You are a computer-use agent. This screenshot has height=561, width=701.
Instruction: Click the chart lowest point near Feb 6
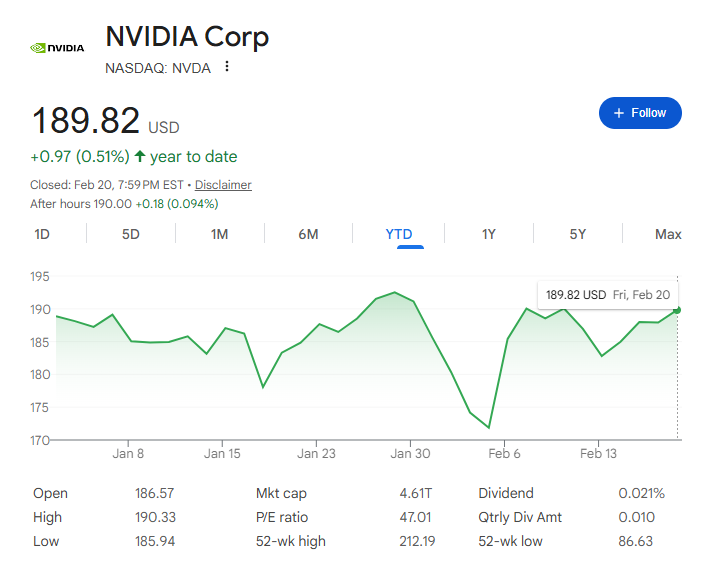[489, 428]
